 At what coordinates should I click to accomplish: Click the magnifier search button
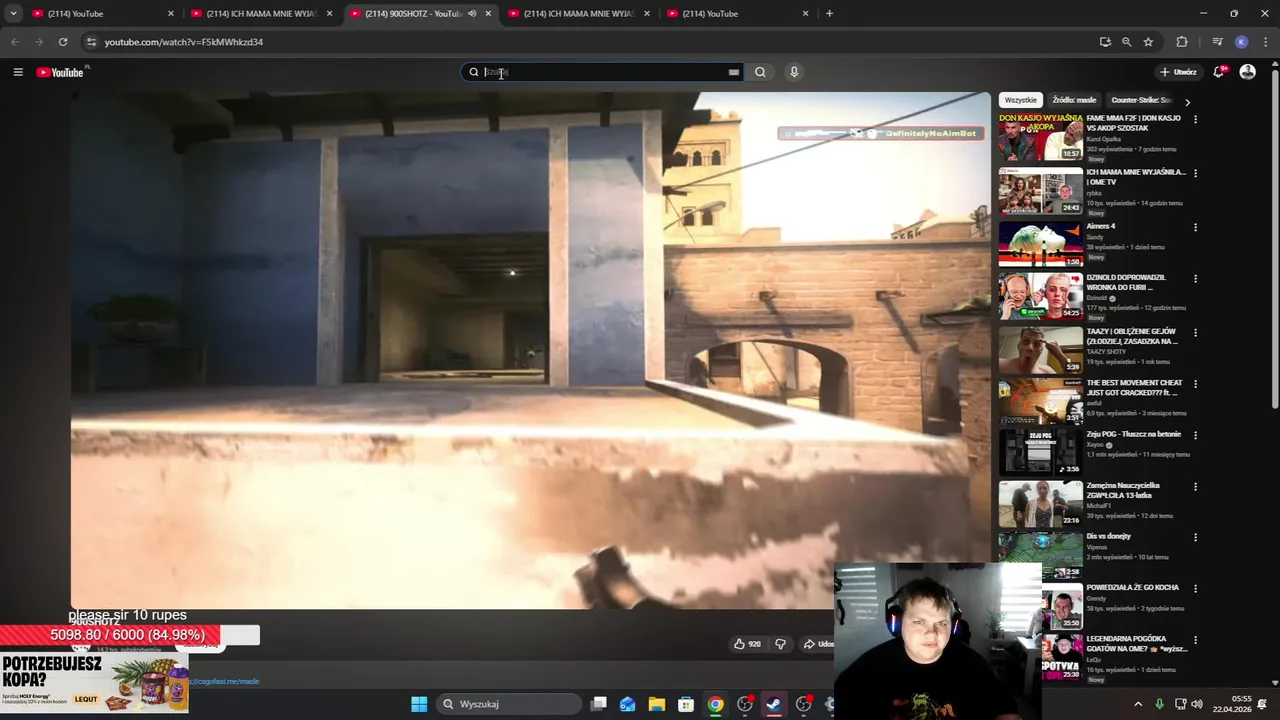(x=760, y=72)
